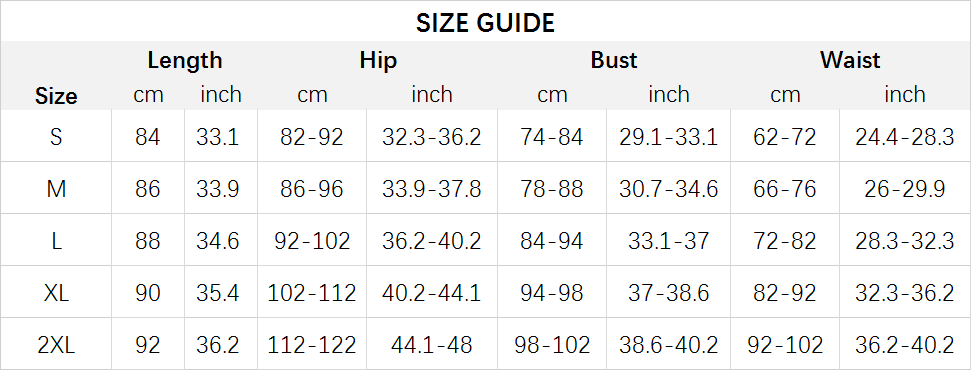Select the S size row label
This screenshot has height=371, width=971.
click(56, 136)
